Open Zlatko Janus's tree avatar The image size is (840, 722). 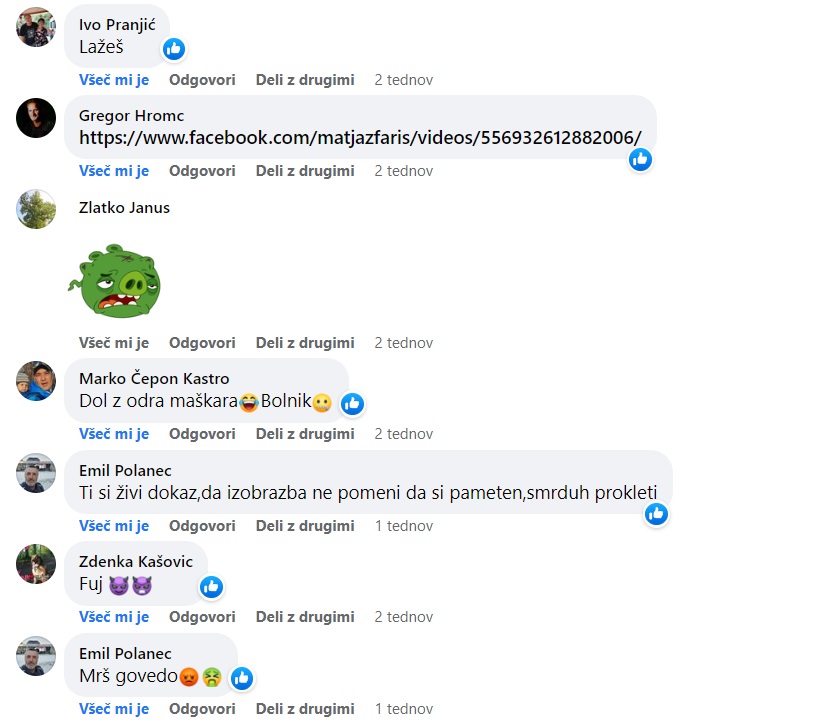click(36, 209)
